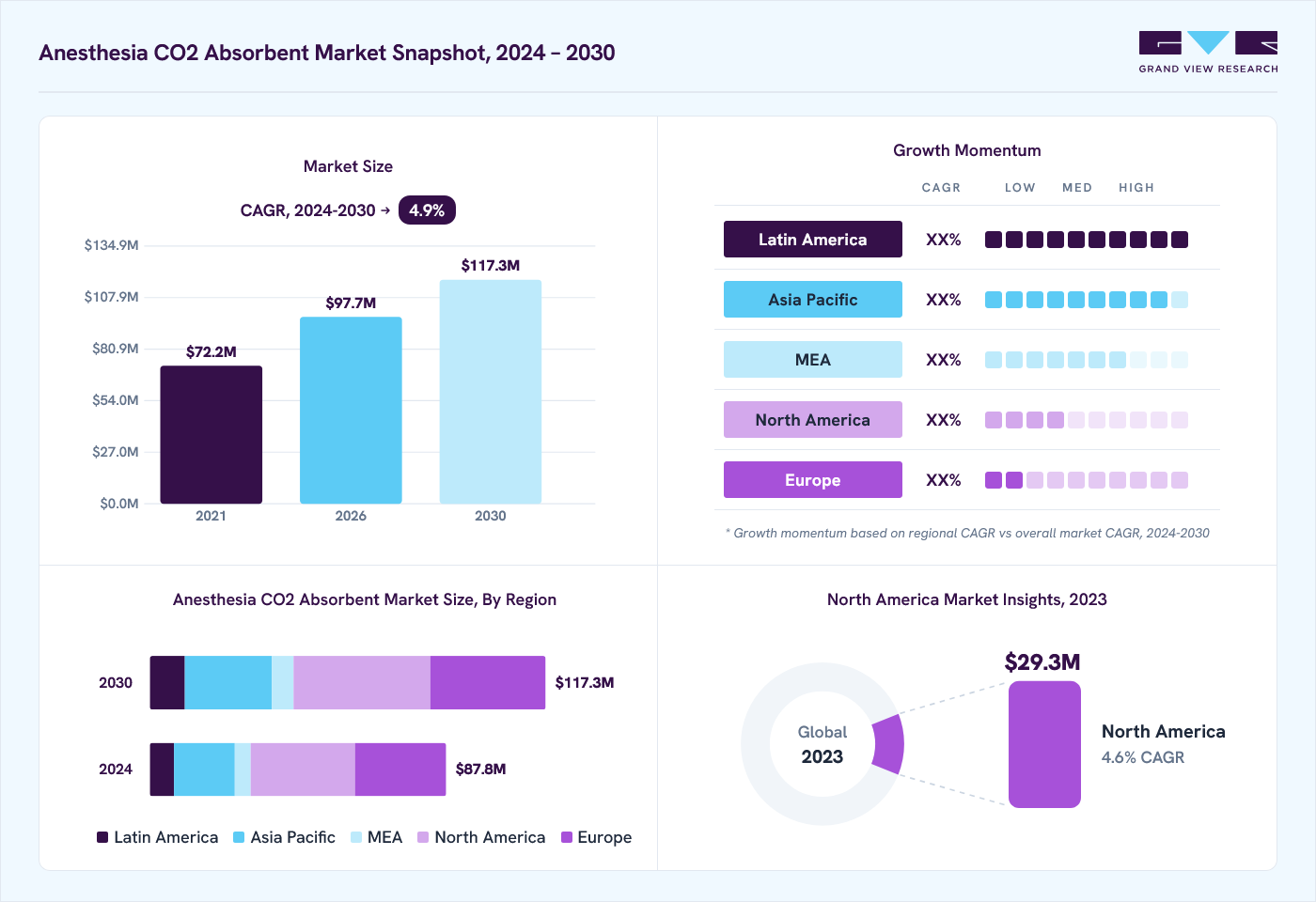This screenshot has height=902, width=1316.
Task: Click the $117.3M total beside 2030 stacked bar
Action: click(x=585, y=683)
